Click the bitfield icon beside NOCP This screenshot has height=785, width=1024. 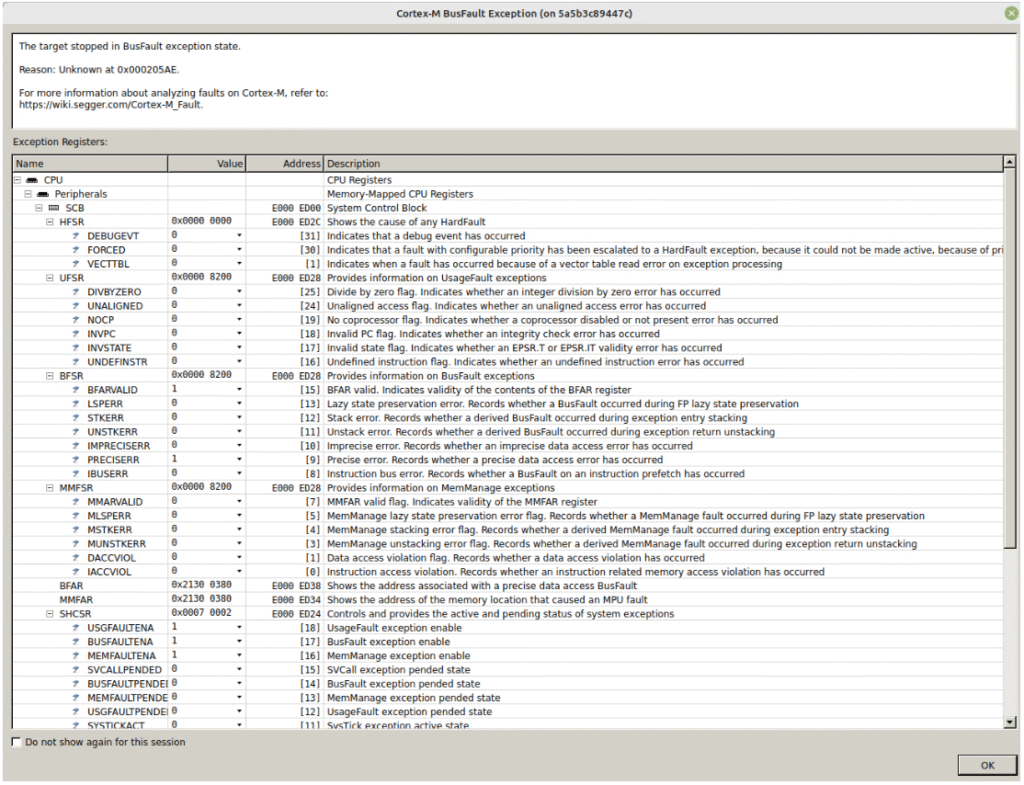coord(76,320)
